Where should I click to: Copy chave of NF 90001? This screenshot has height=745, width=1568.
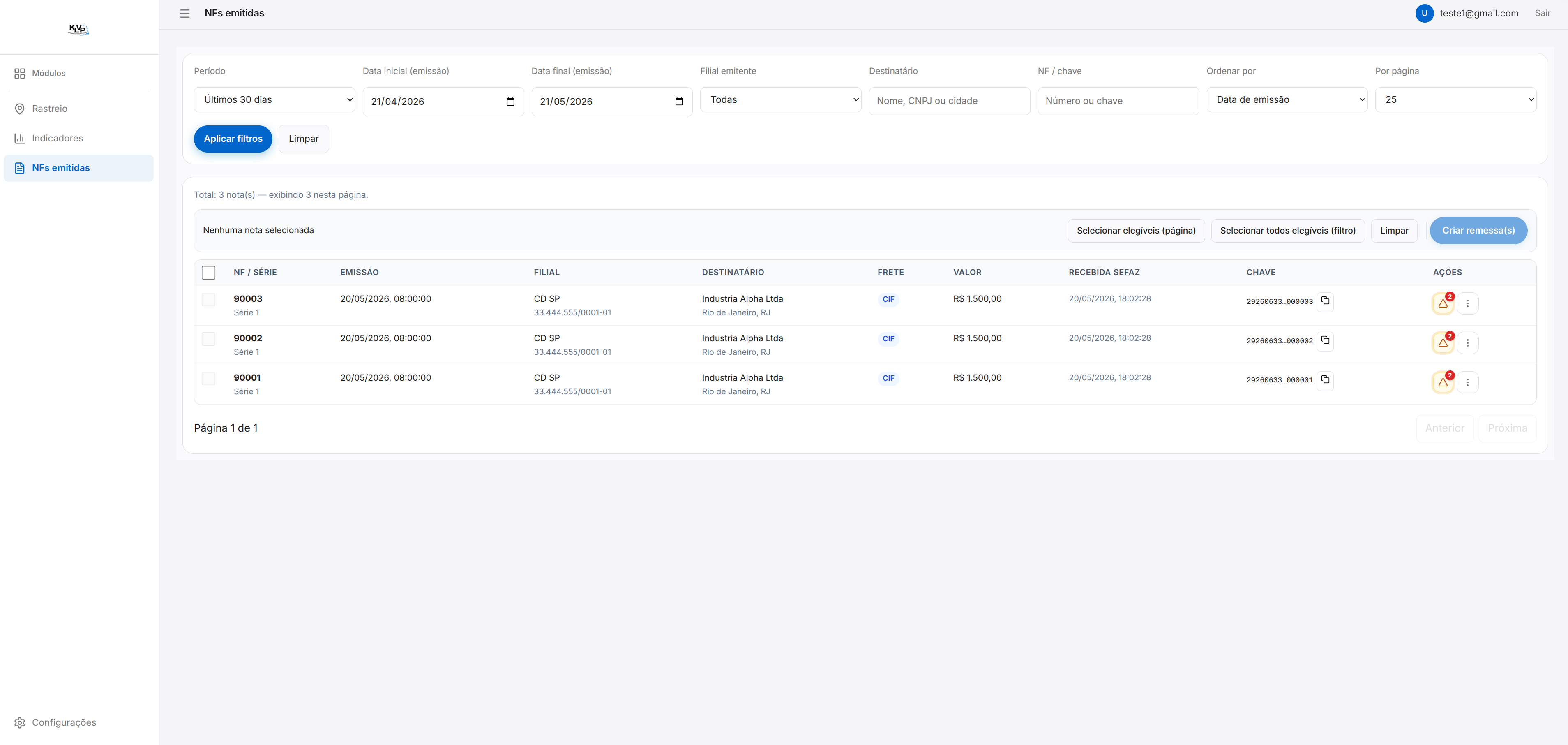pos(1325,380)
